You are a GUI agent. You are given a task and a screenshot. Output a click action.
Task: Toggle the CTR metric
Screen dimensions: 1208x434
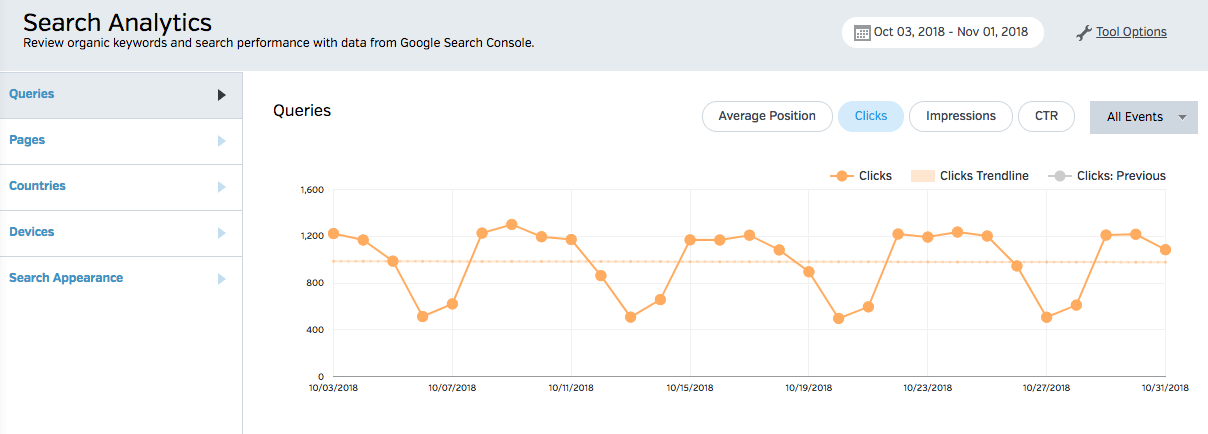(x=1046, y=116)
